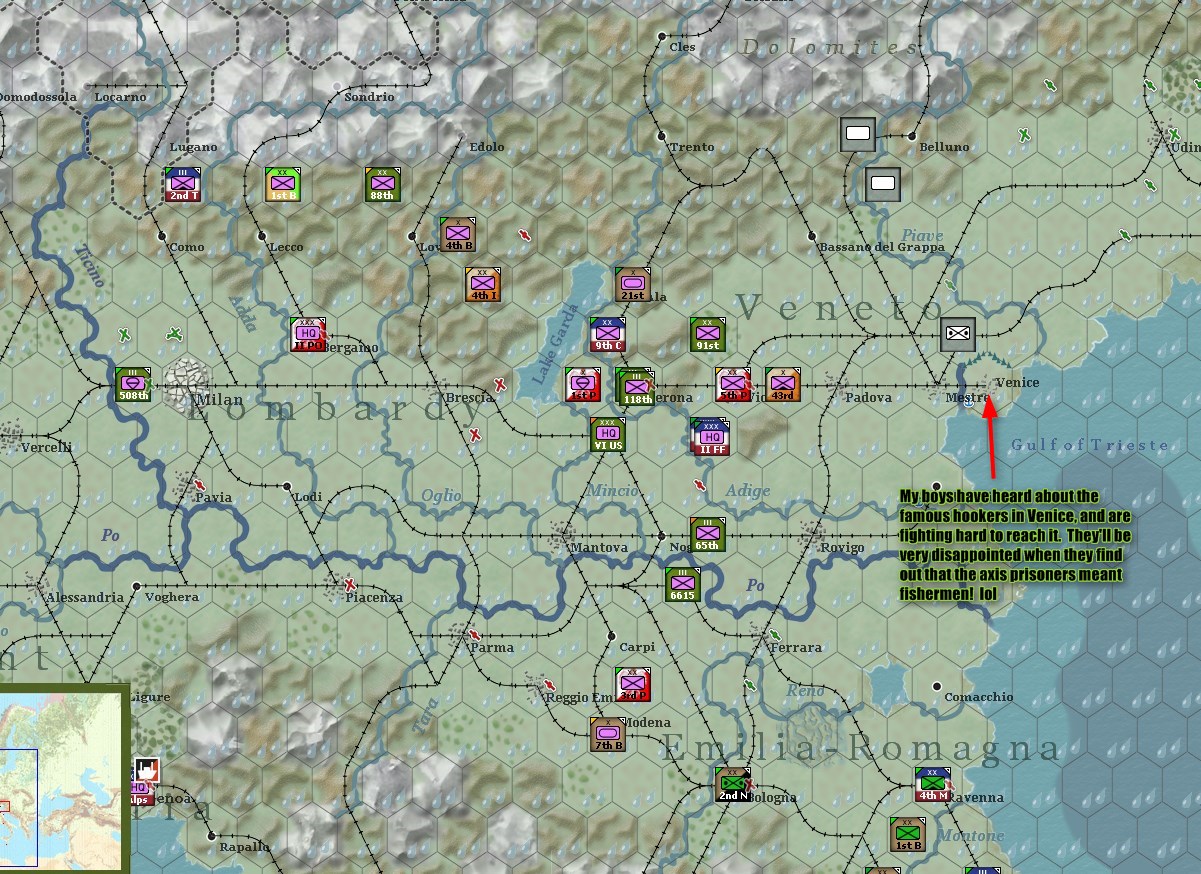Select the 1st B division near Lecco
Image resolution: width=1201 pixels, height=874 pixels.
pyautogui.click(x=283, y=184)
